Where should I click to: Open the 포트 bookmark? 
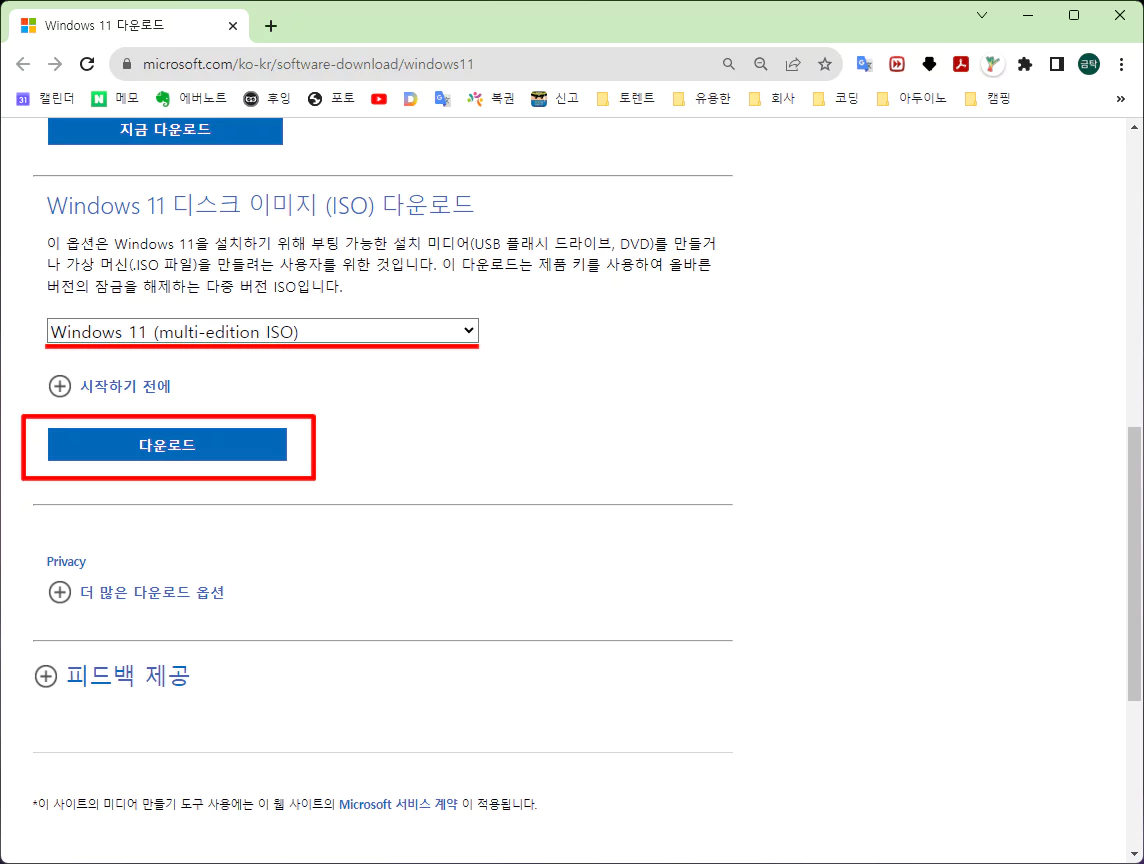[331, 99]
